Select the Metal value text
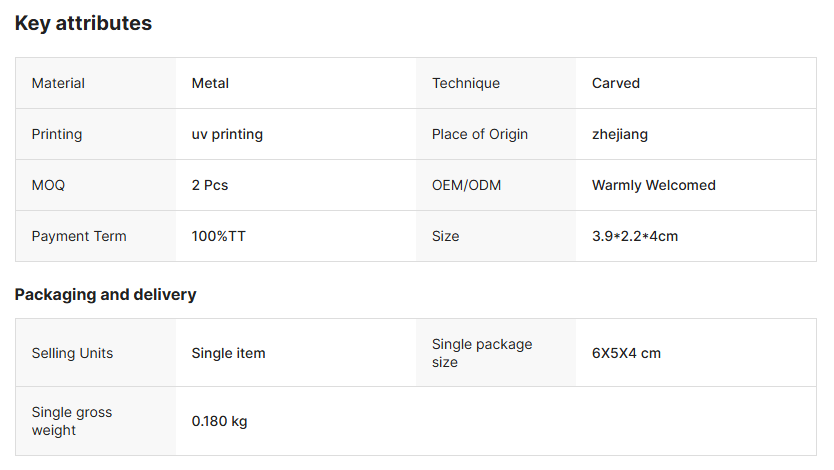The width and height of the screenshot is (834, 470). [210, 83]
